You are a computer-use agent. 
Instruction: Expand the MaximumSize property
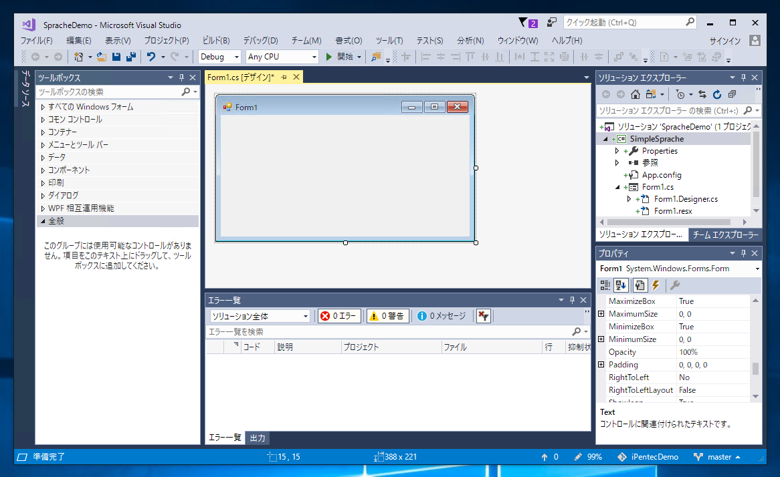(x=601, y=314)
